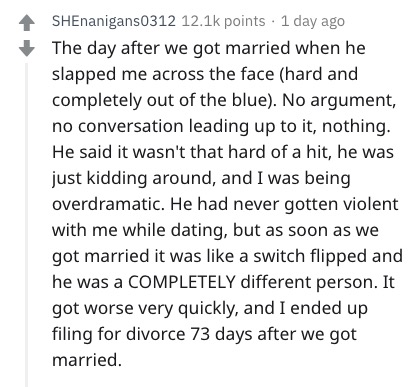Click the word 'nothing.' in the comment
The width and height of the screenshot is (413, 387).
(x=356, y=126)
